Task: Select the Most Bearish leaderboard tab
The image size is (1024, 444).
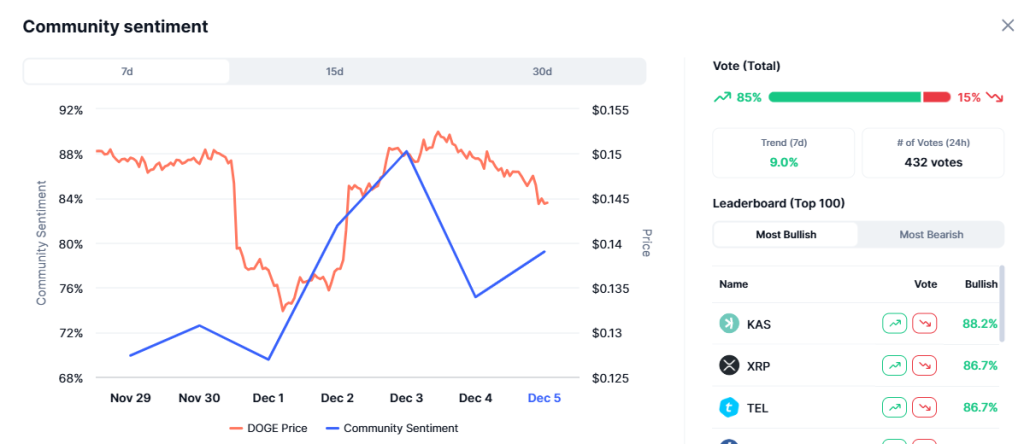Action: 931,235
